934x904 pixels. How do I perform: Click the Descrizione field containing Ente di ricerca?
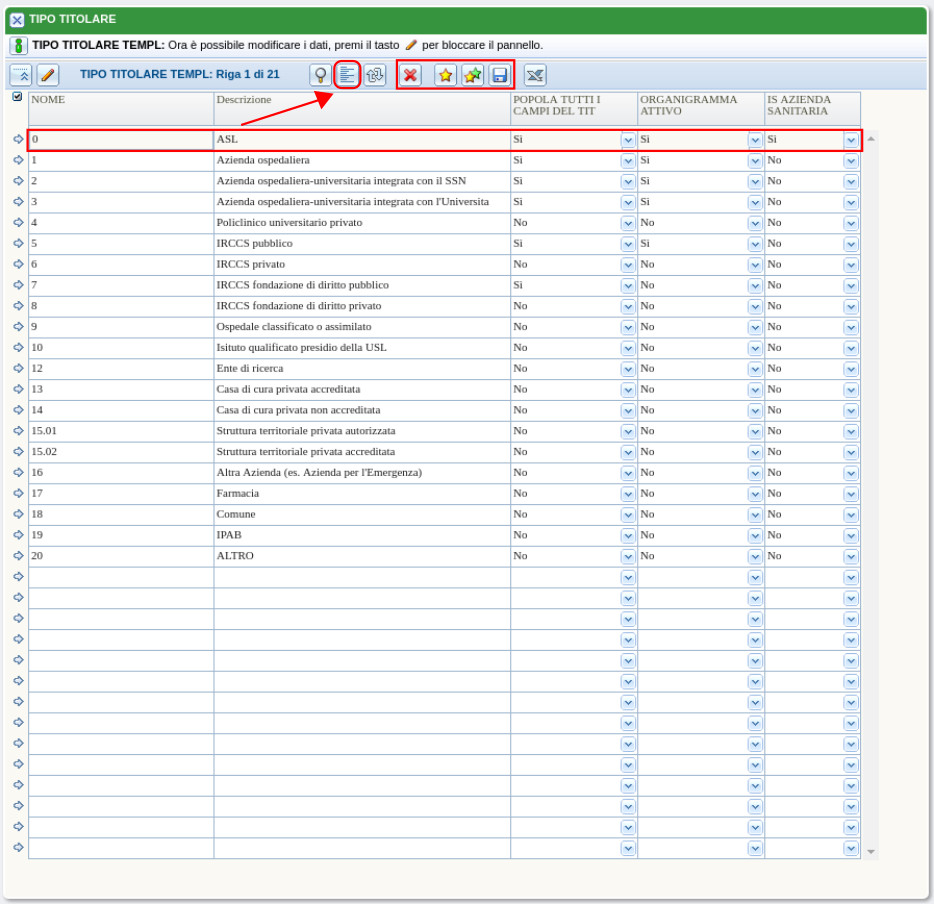(361, 368)
